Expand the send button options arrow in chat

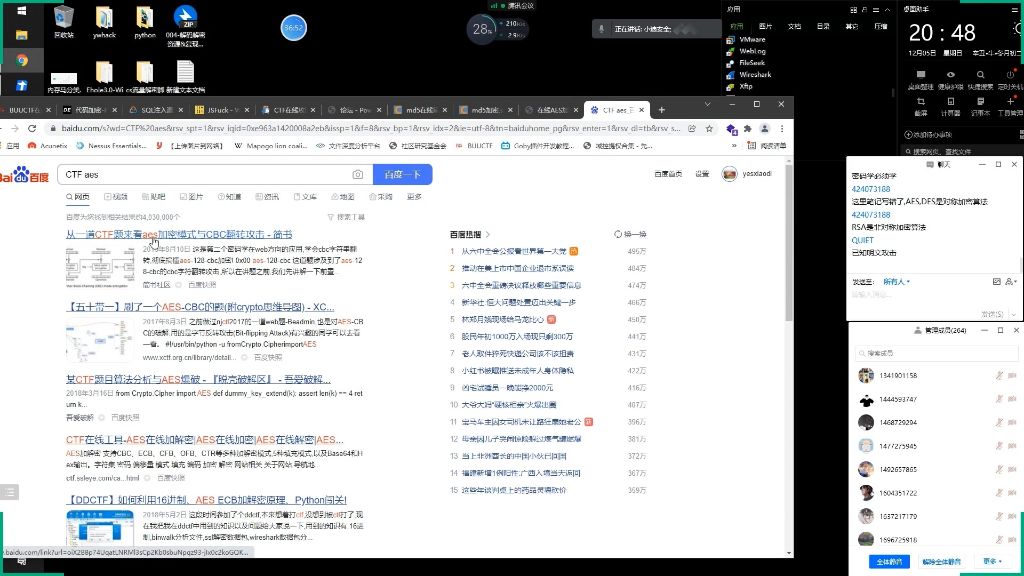(1014, 314)
